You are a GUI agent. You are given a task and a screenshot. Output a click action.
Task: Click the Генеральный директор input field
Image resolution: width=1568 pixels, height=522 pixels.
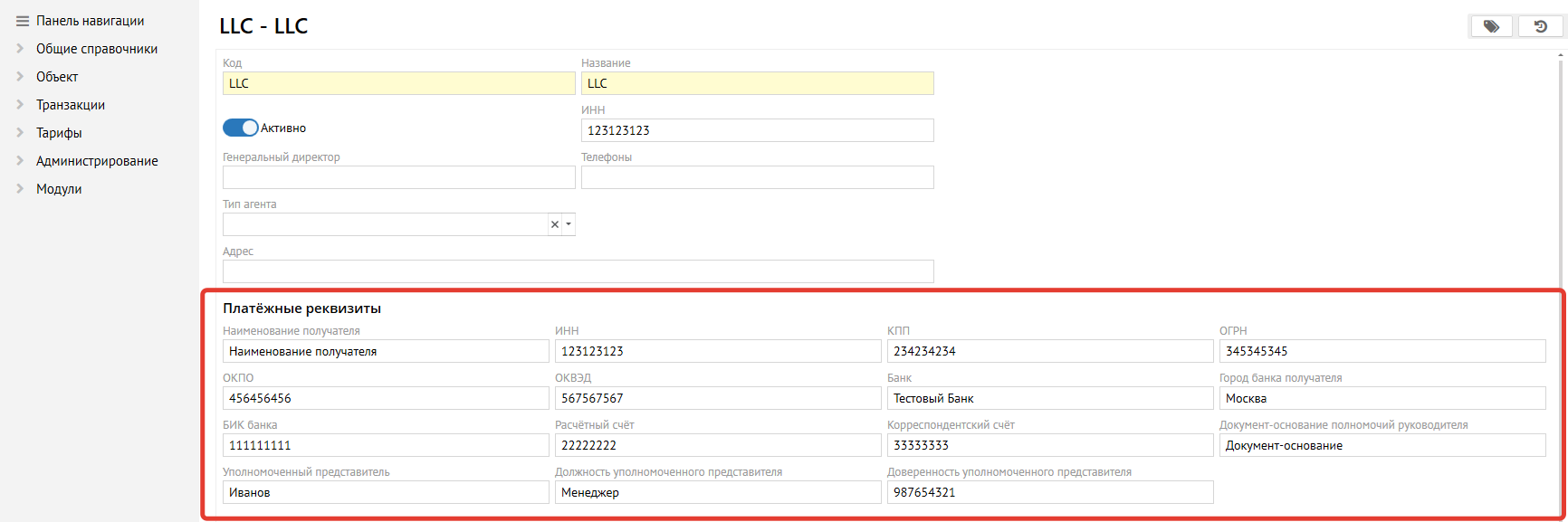(398, 177)
